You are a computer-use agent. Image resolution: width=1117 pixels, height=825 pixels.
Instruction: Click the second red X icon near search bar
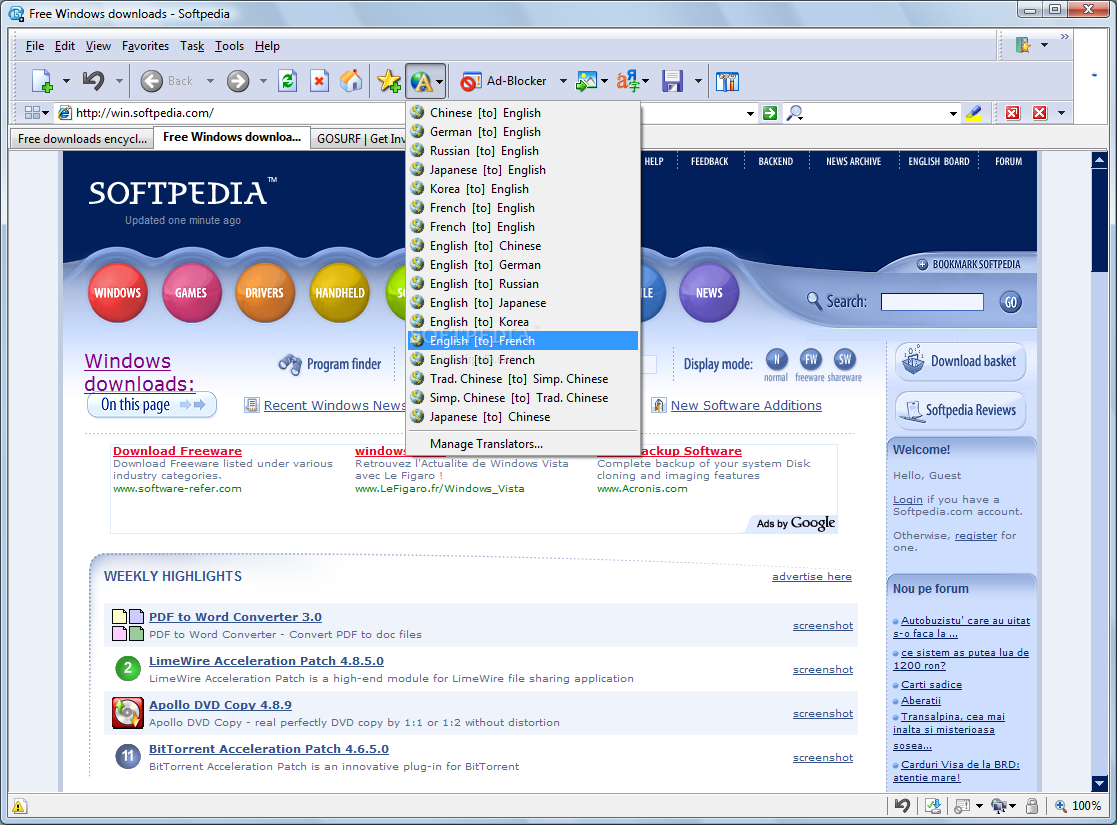(x=1040, y=113)
